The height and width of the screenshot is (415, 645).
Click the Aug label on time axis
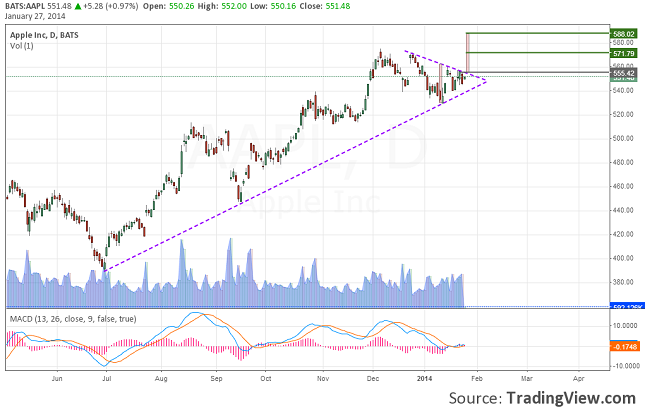[161, 378]
